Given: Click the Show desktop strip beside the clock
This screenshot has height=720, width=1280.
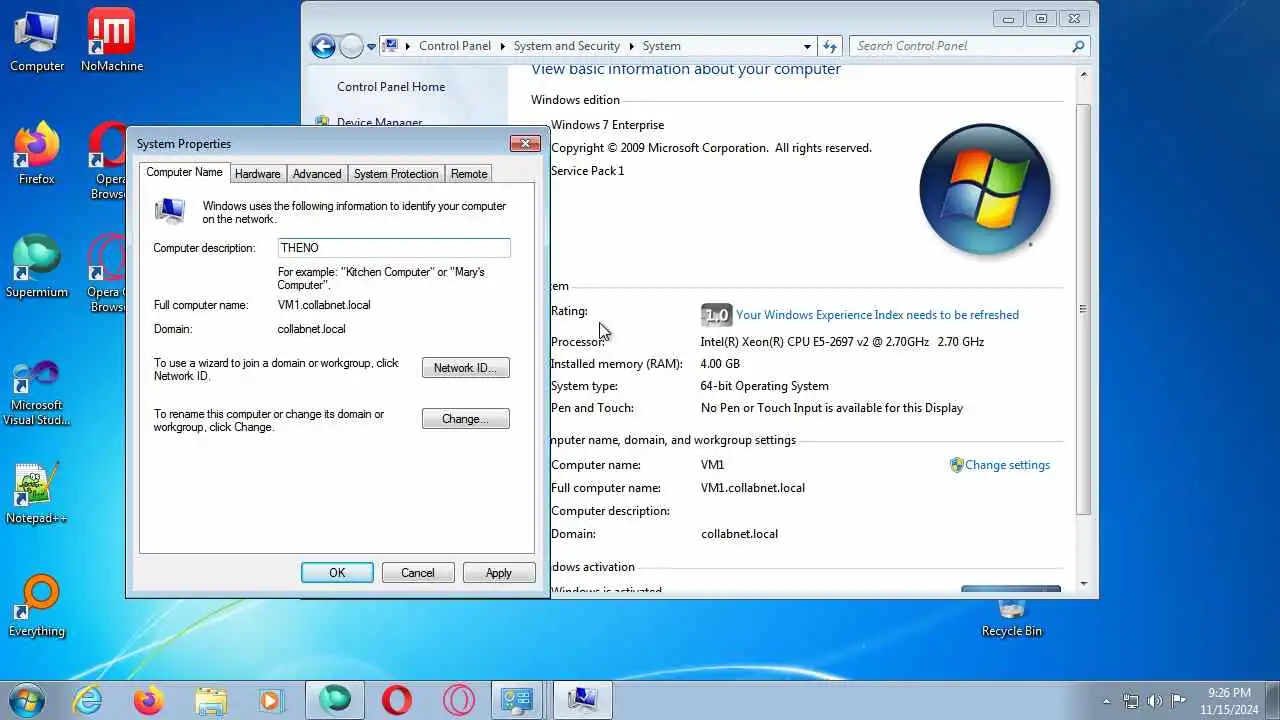Looking at the screenshot, I should tap(1272, 701).
